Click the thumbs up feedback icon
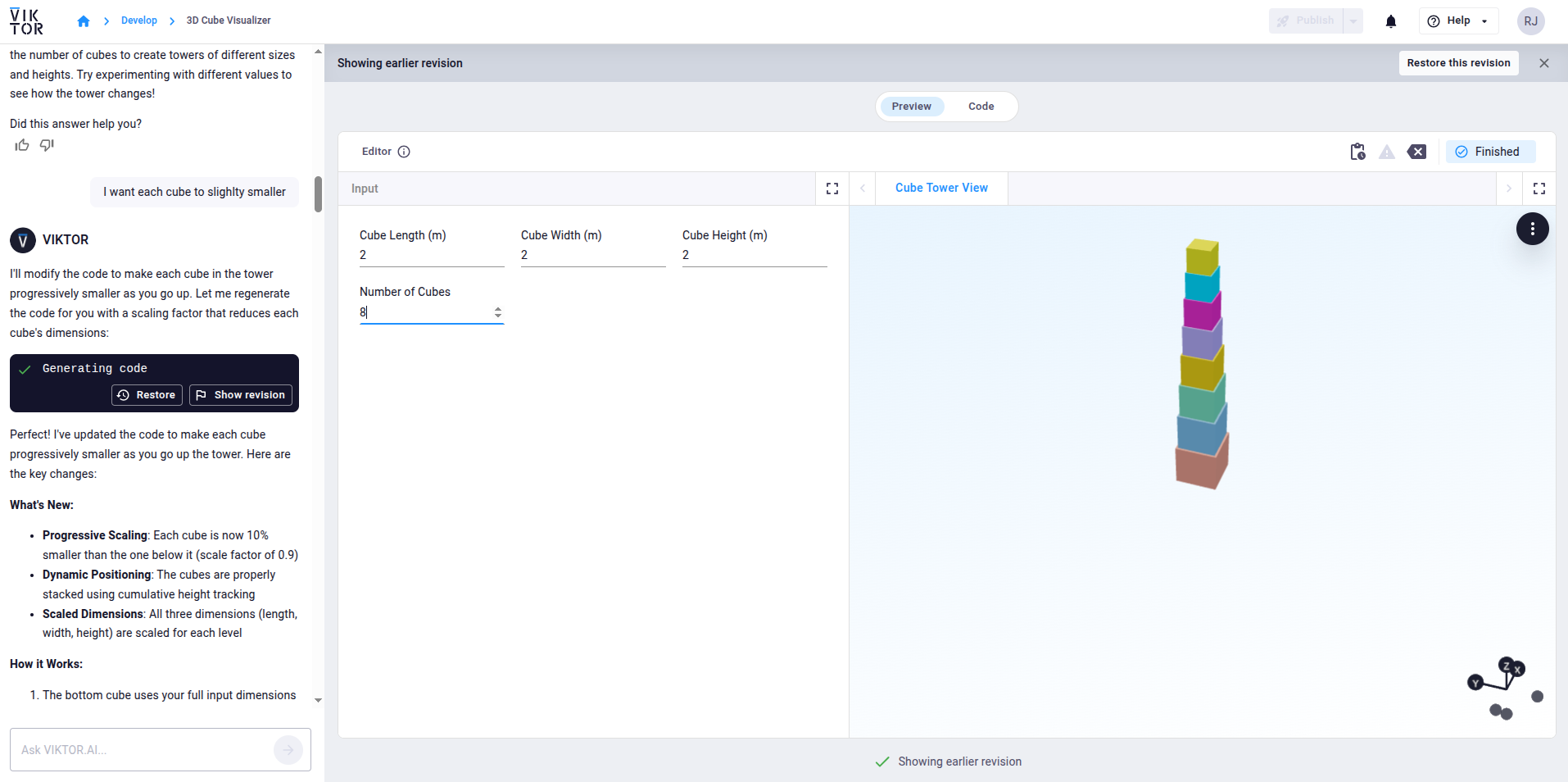This screenshot has height=782, width=1568. point(22,145)
